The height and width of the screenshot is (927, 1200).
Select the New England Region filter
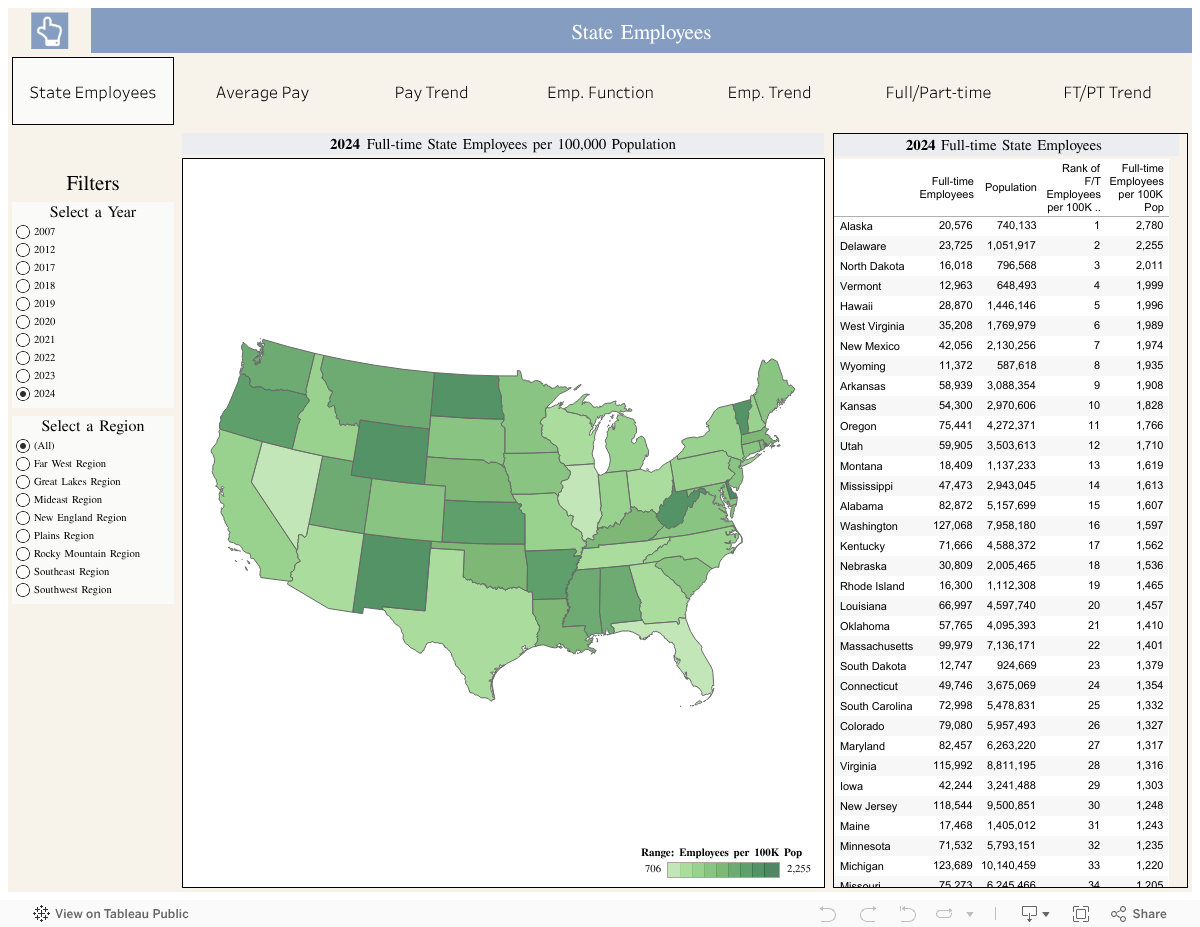23,518
